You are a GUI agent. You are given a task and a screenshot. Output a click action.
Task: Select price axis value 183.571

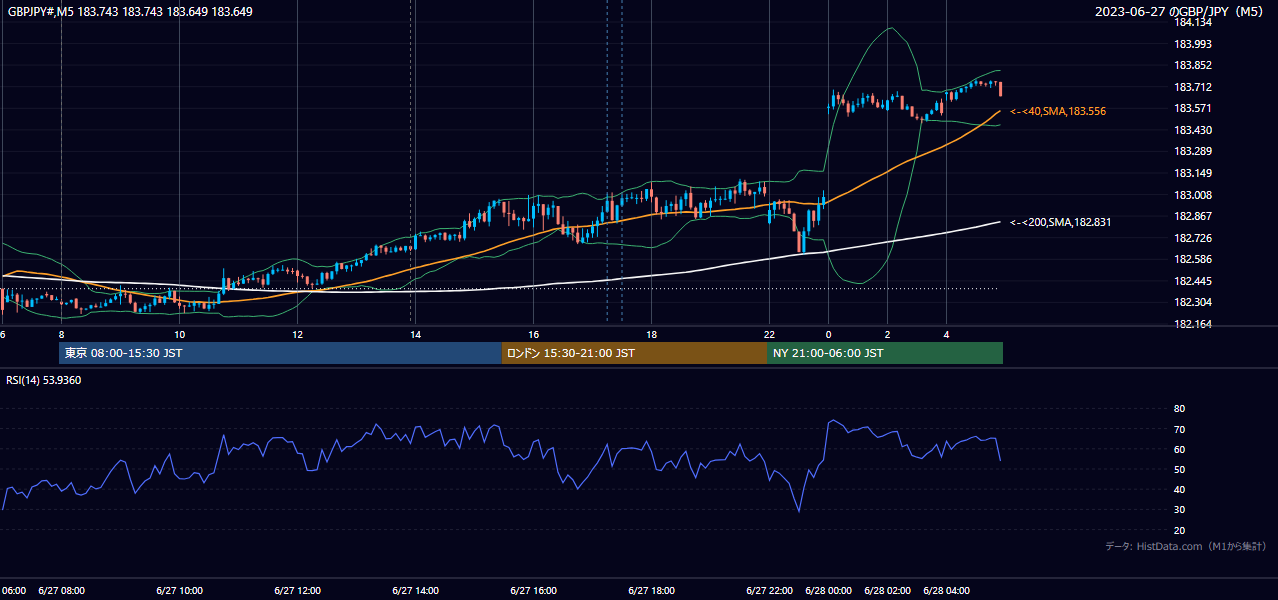click(1192, 109)
